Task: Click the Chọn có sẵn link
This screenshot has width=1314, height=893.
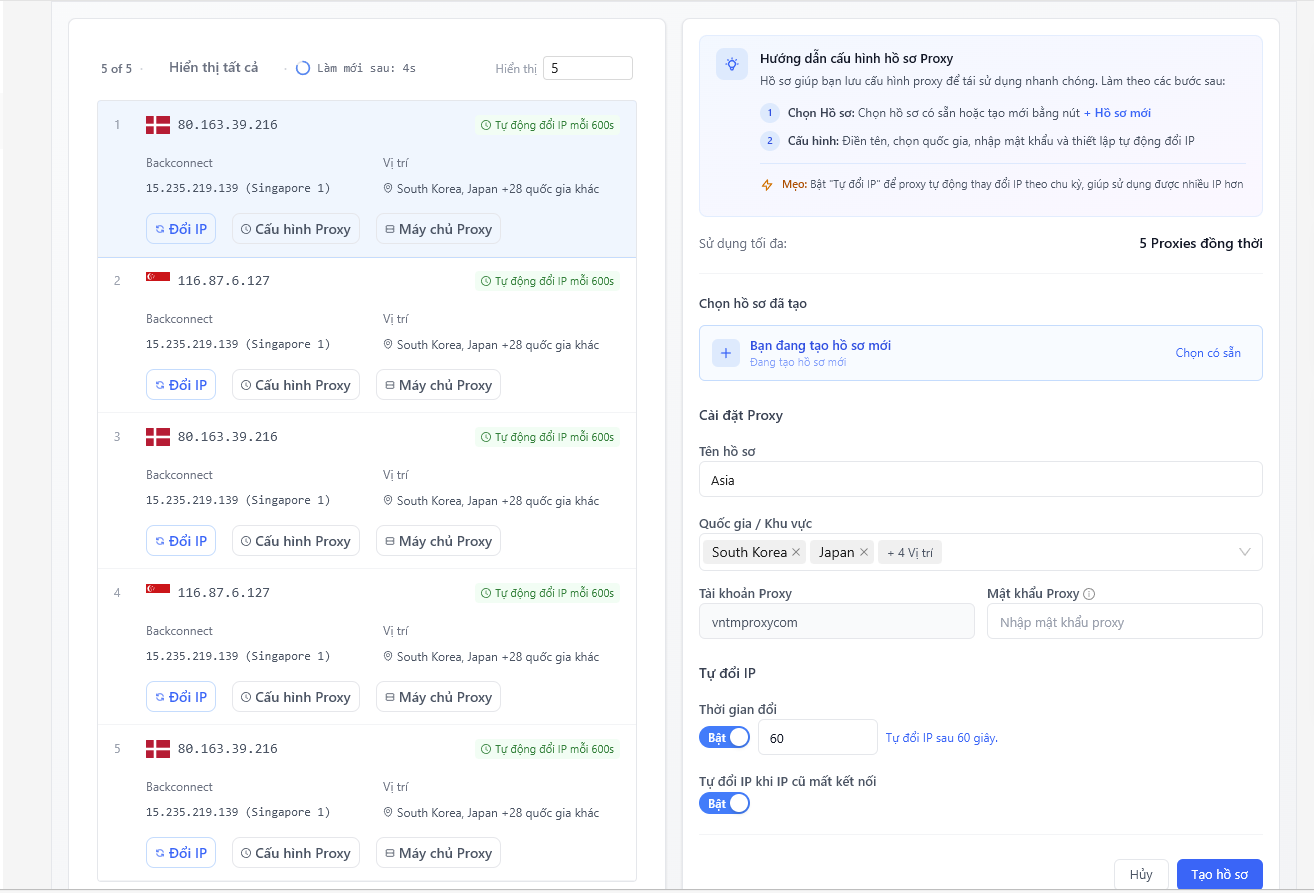Action: [x=1207, y=353]
